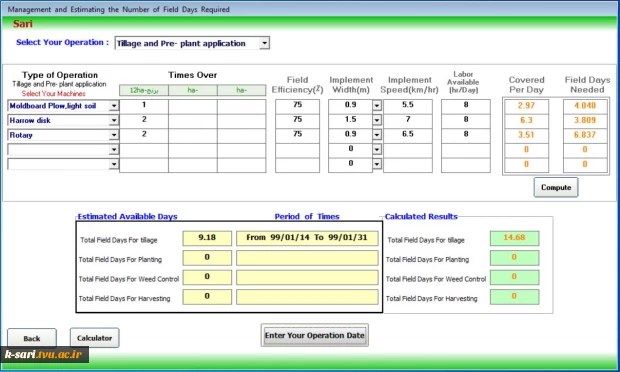Click estimated harvesting days value field
Screen dimensions: 620x372
[207, 297]
